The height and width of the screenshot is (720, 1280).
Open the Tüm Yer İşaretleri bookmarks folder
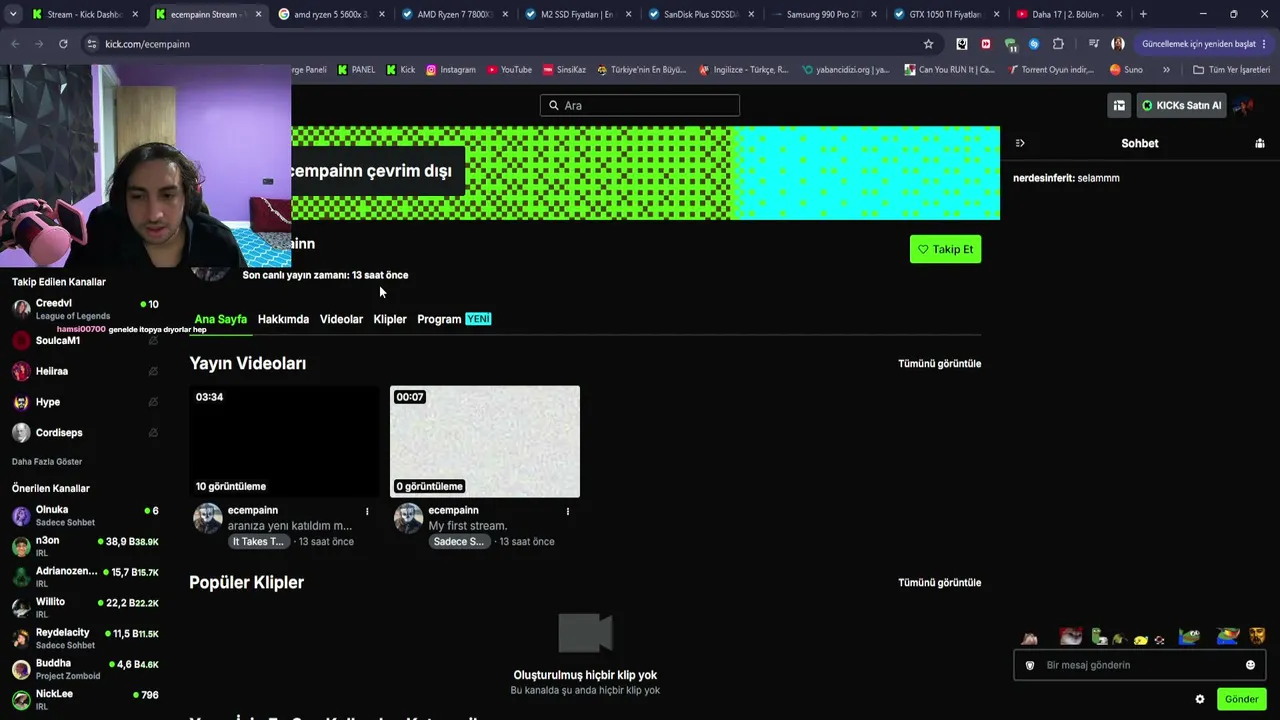(1231, 70)
